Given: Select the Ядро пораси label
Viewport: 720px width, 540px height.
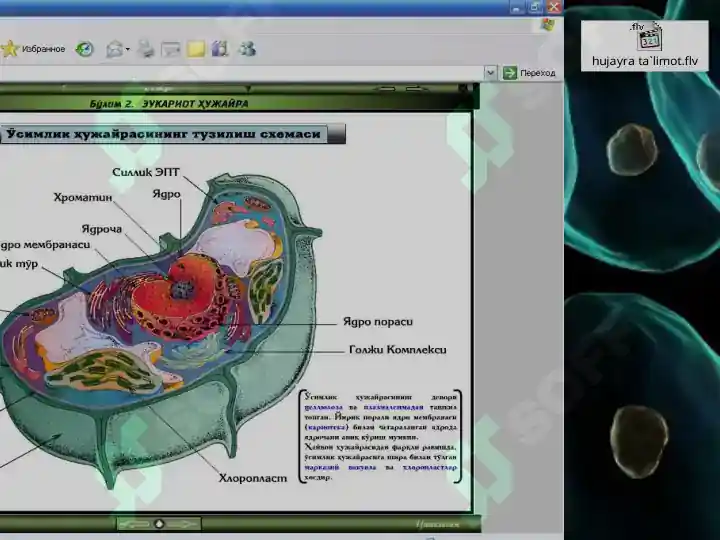Looking at the screenshot, I should pos(378,322).
